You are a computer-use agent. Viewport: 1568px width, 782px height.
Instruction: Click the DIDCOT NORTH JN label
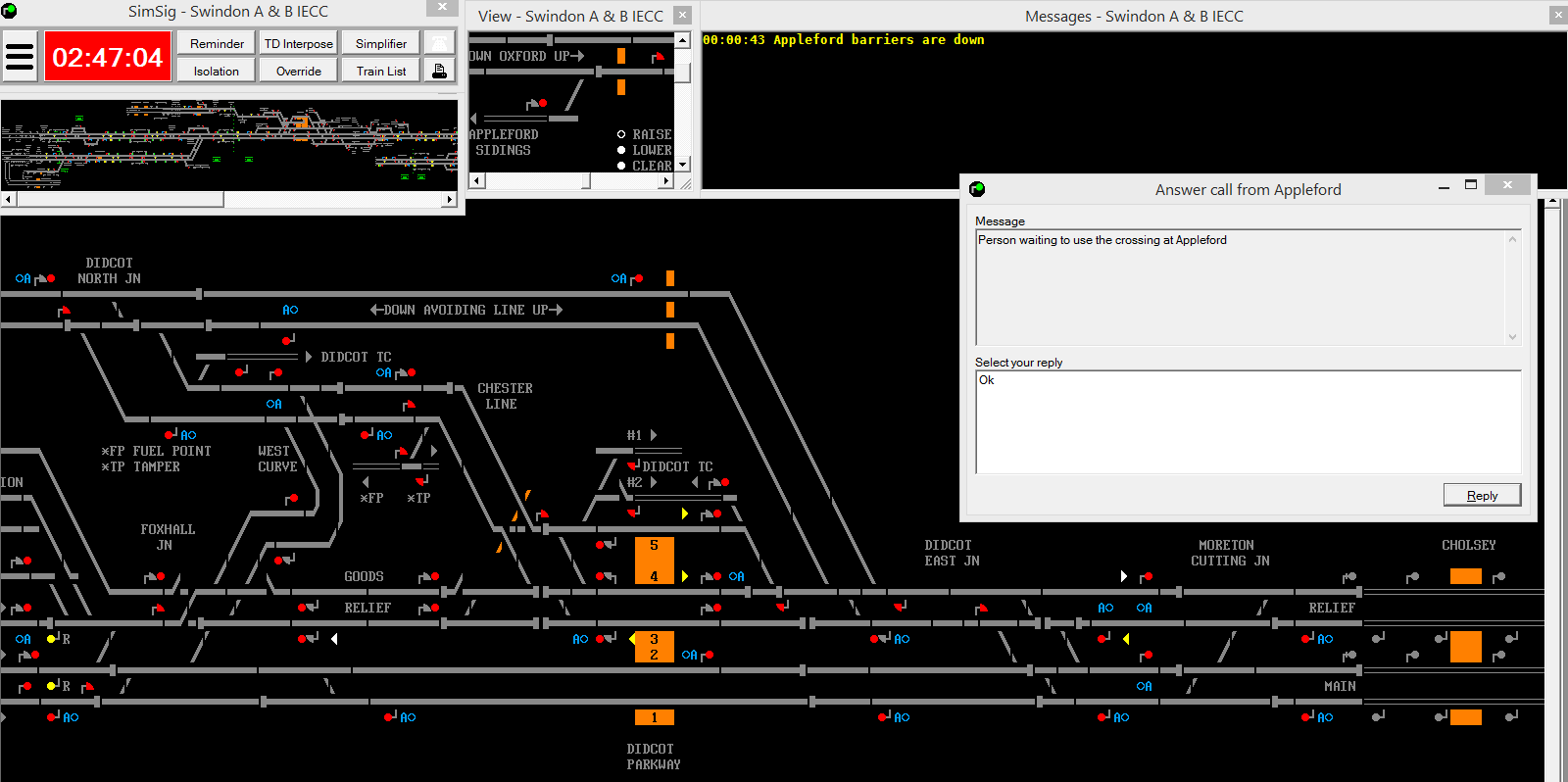point(109,270)
